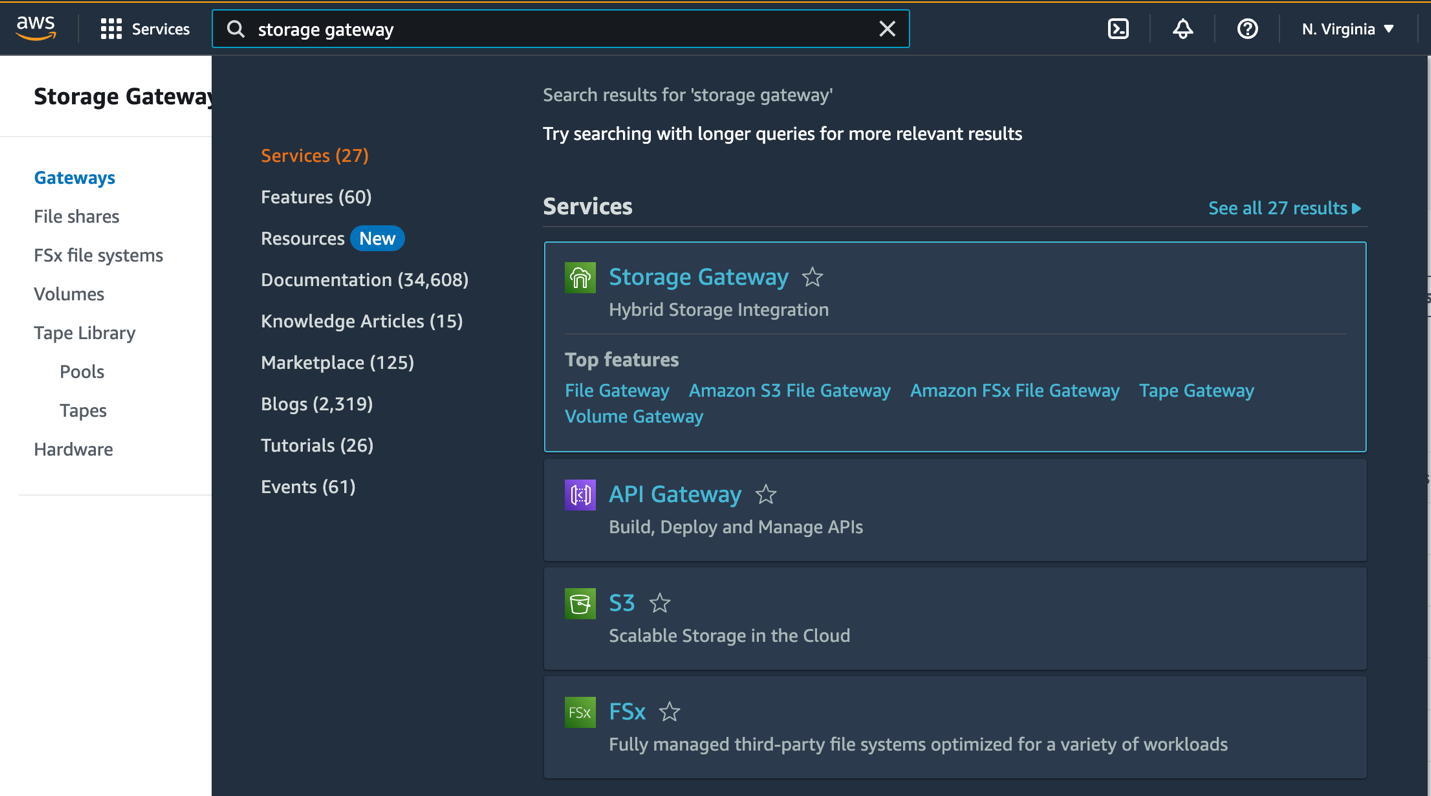Clear the search with the X

pos(886,28)
